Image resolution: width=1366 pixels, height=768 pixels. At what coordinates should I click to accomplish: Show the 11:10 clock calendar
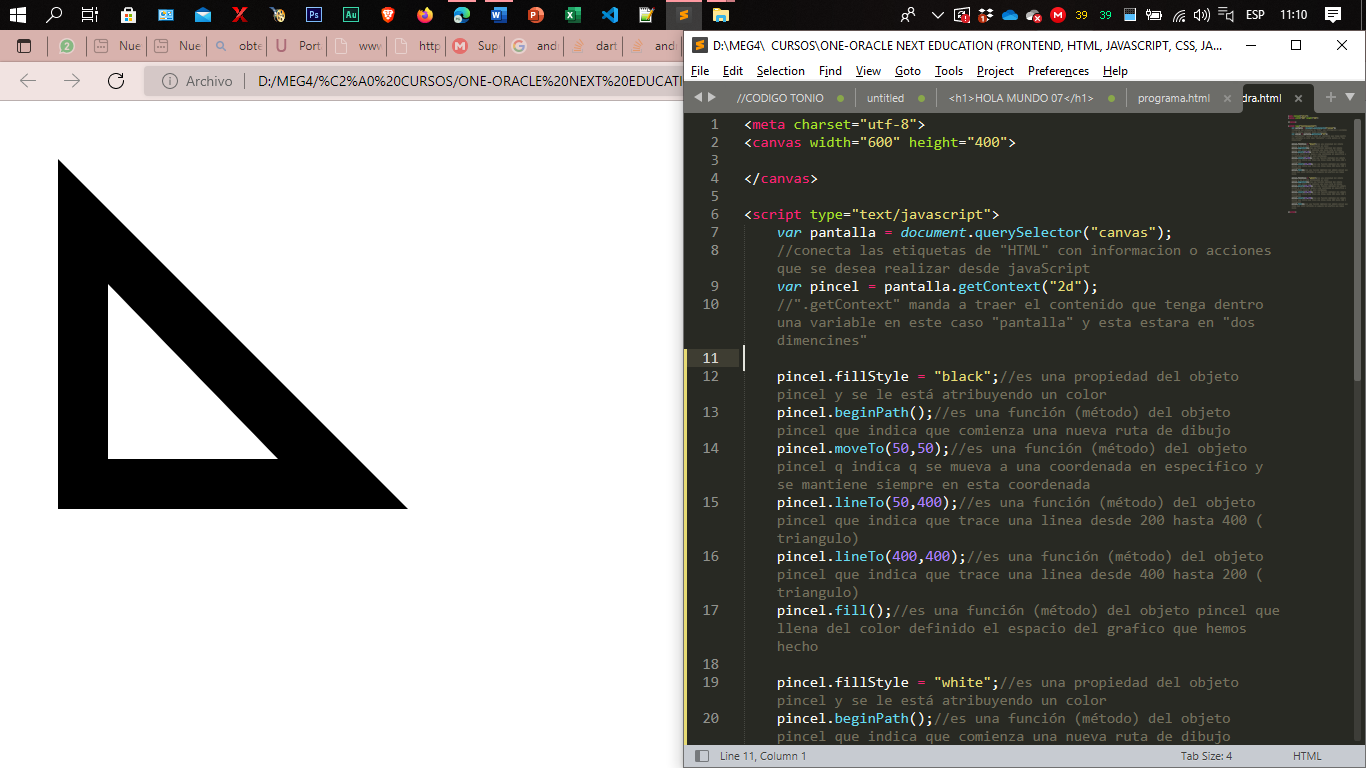click(1293, 15)
